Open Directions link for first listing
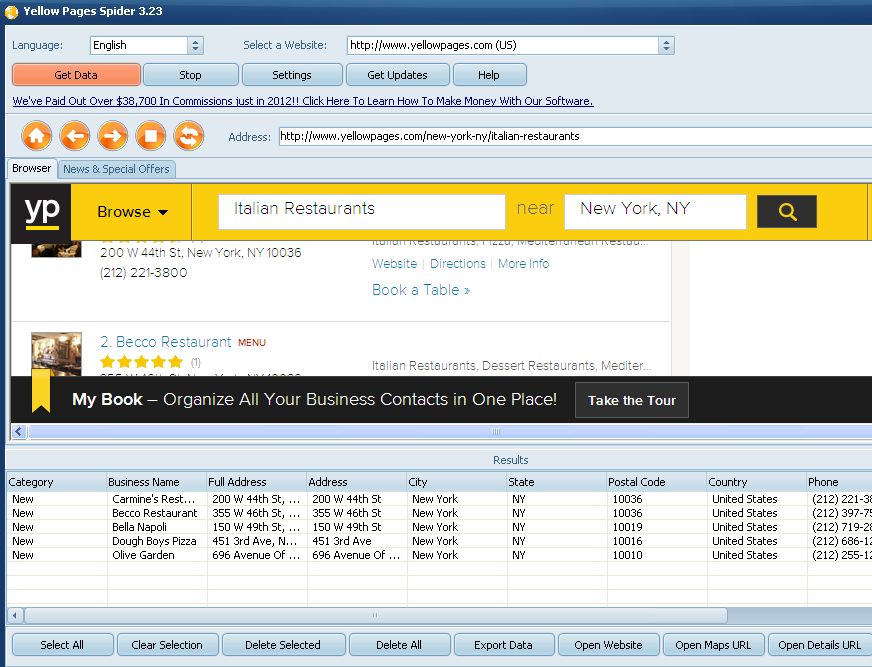 click(x=458, y=264)
